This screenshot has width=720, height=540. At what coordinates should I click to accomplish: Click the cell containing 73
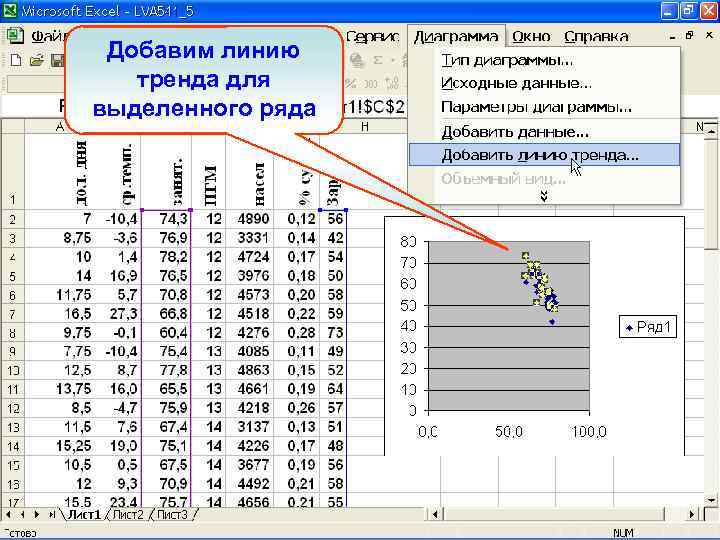(x=333, y=332)
